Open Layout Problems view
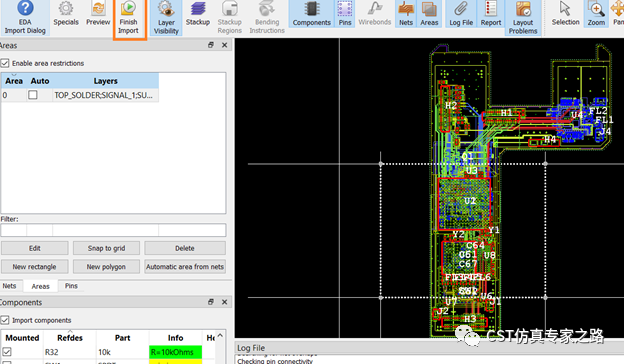Screen dimensions: 624x364 (523, 18)
